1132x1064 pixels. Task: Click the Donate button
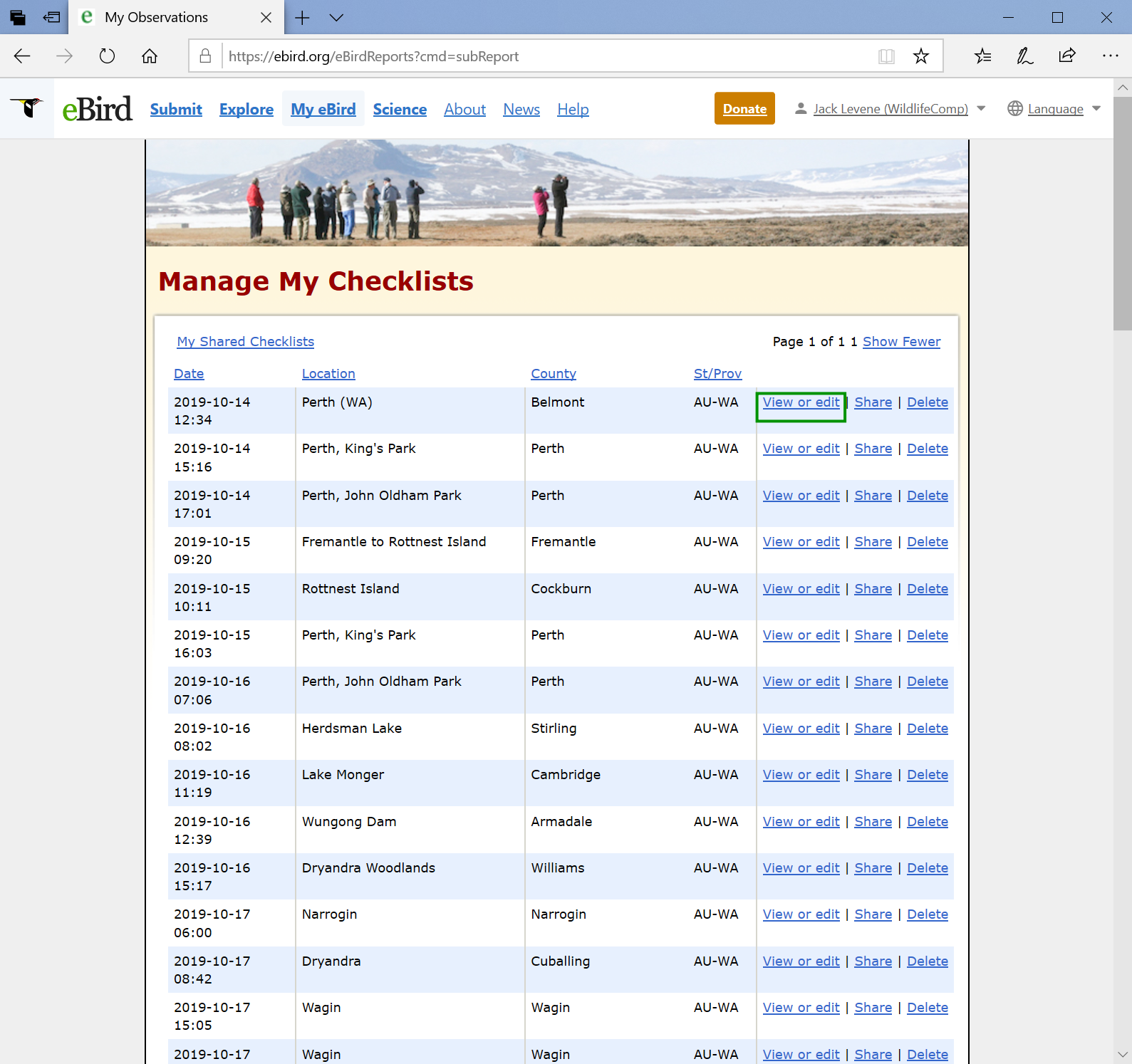point(744,108)
